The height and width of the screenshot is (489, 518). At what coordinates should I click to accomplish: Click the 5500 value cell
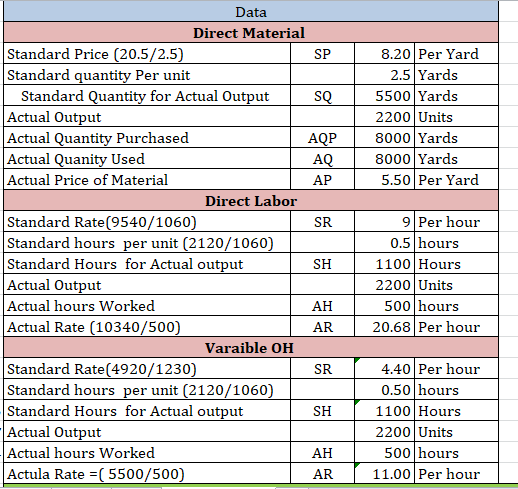point(385,96)
